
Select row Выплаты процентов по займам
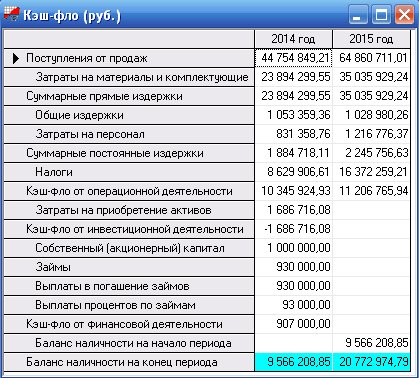point(129,305)
